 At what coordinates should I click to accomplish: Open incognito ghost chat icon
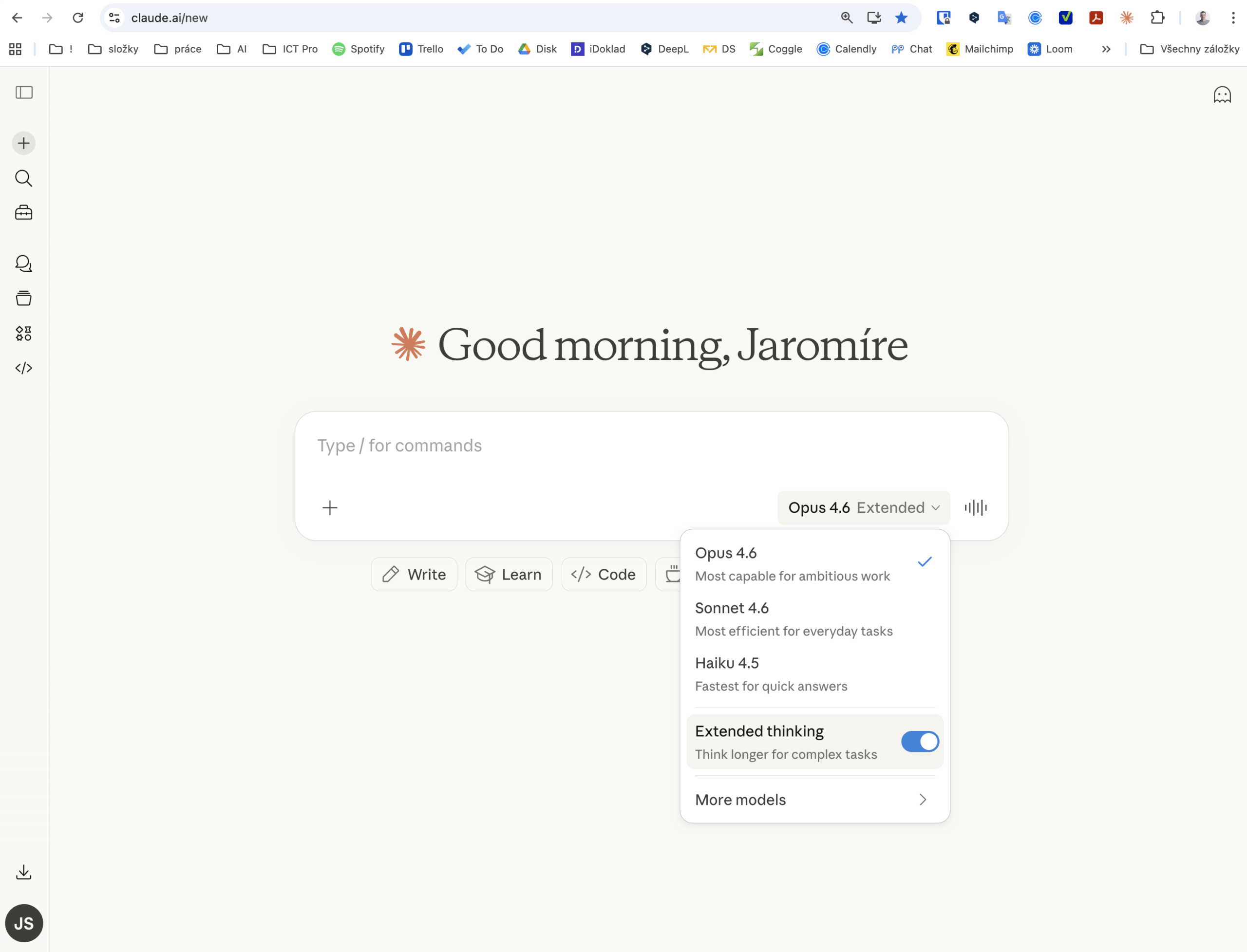1222,94
